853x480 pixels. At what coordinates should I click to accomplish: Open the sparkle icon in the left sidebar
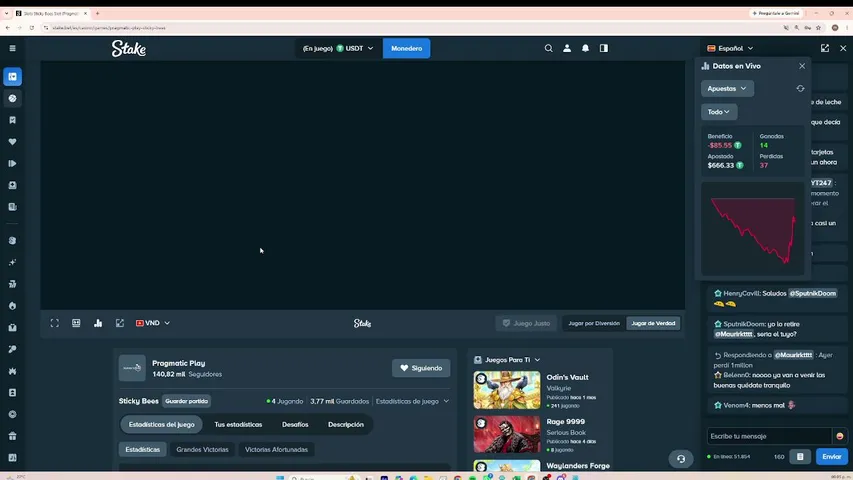click(13, 262)
